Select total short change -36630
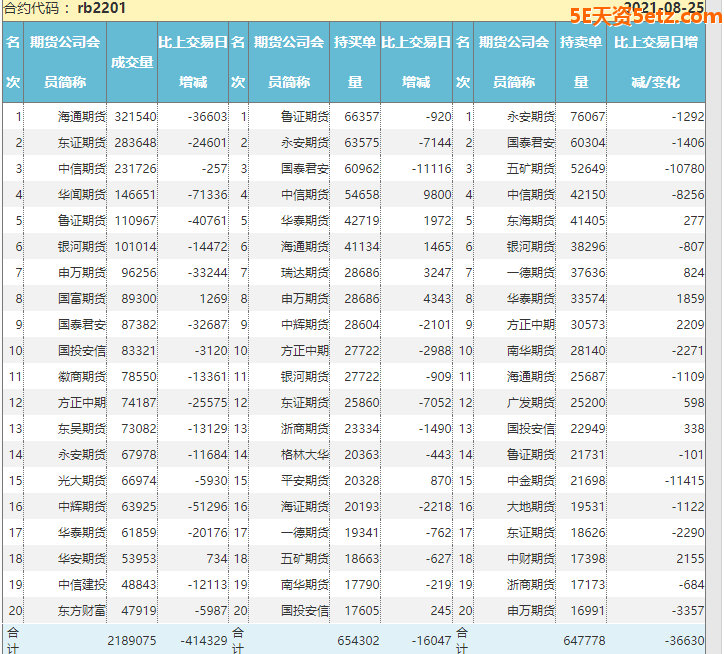Image resolution: width=724 pixels, height=654 pixels. (685, 641)
